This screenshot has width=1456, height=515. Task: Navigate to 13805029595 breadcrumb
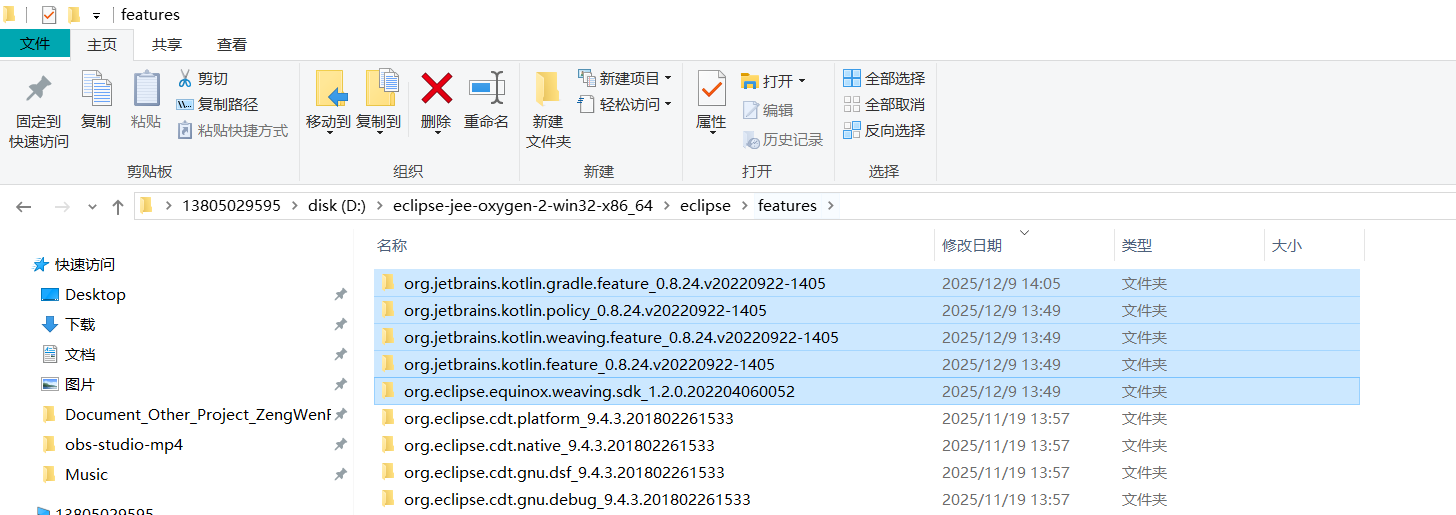pos(231,206)
